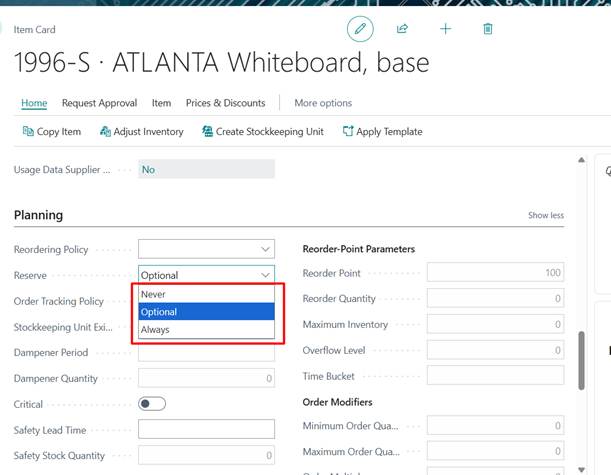This screenshot has width=611, height=475.
Task: Click the Usage Data Supplier label
Action: (62, 170)
